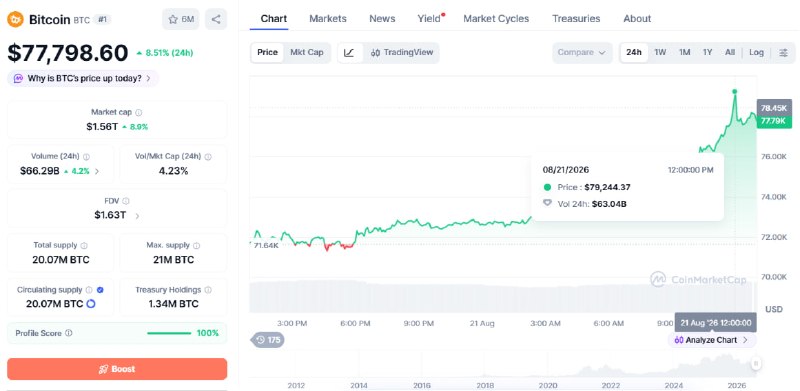Click the Max supply value 21M BTC
This screenshot has height=391, width=800.
click(x=173, y=260)
